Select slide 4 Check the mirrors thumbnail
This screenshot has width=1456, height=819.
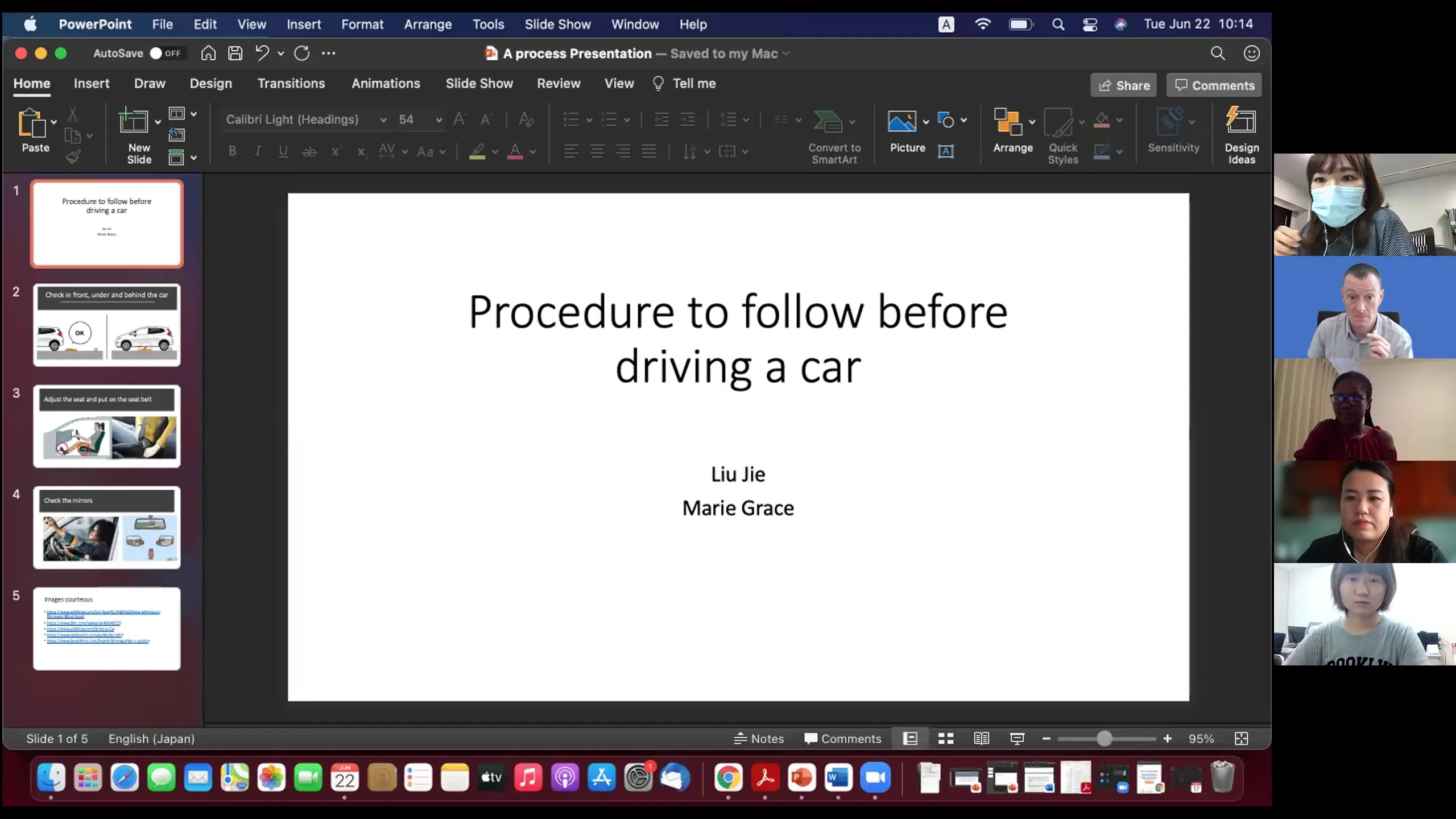click(x=107, y=527)
